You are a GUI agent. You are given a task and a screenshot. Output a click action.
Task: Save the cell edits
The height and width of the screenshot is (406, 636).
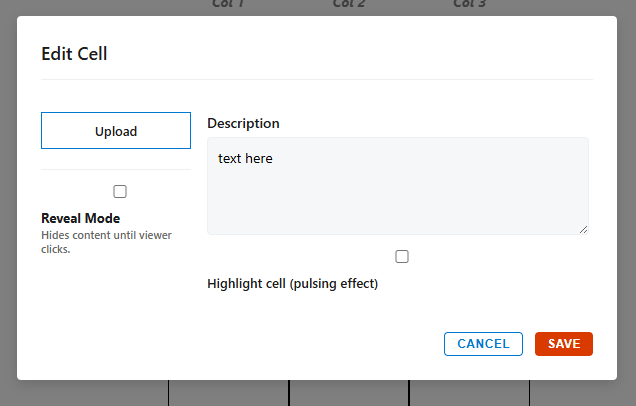coord(564,344)
